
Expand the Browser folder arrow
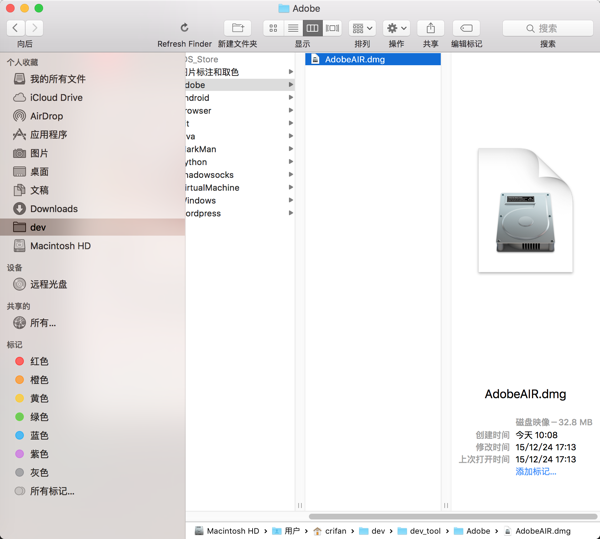(291, 110)
